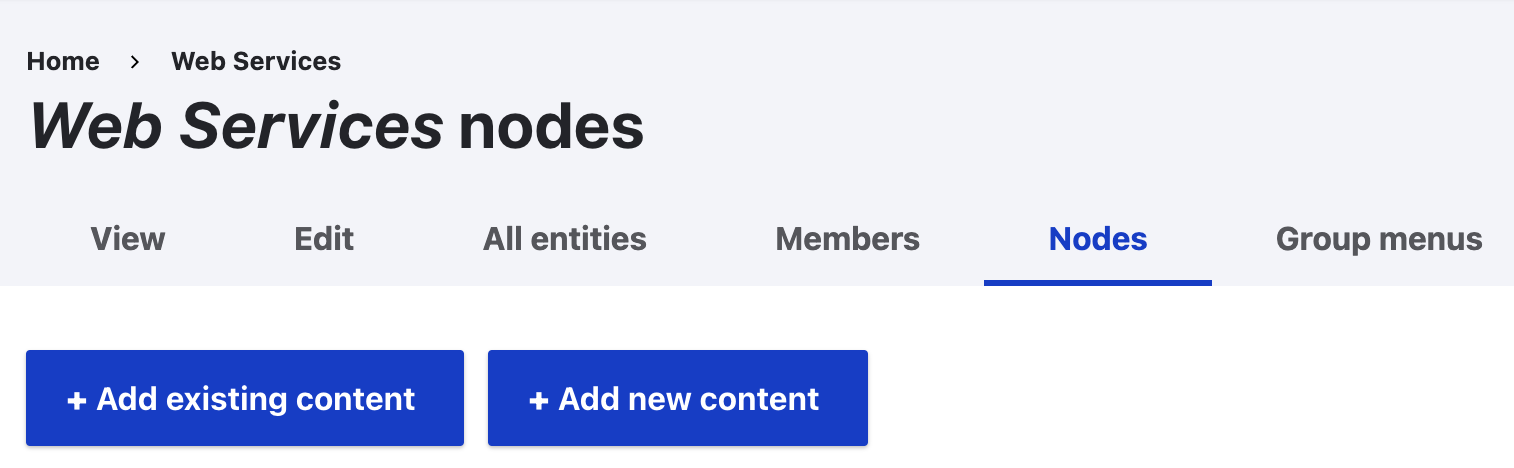Select the active Nodes tab
Screen dimensions: 1514x468
click(x=1097, y=240)
